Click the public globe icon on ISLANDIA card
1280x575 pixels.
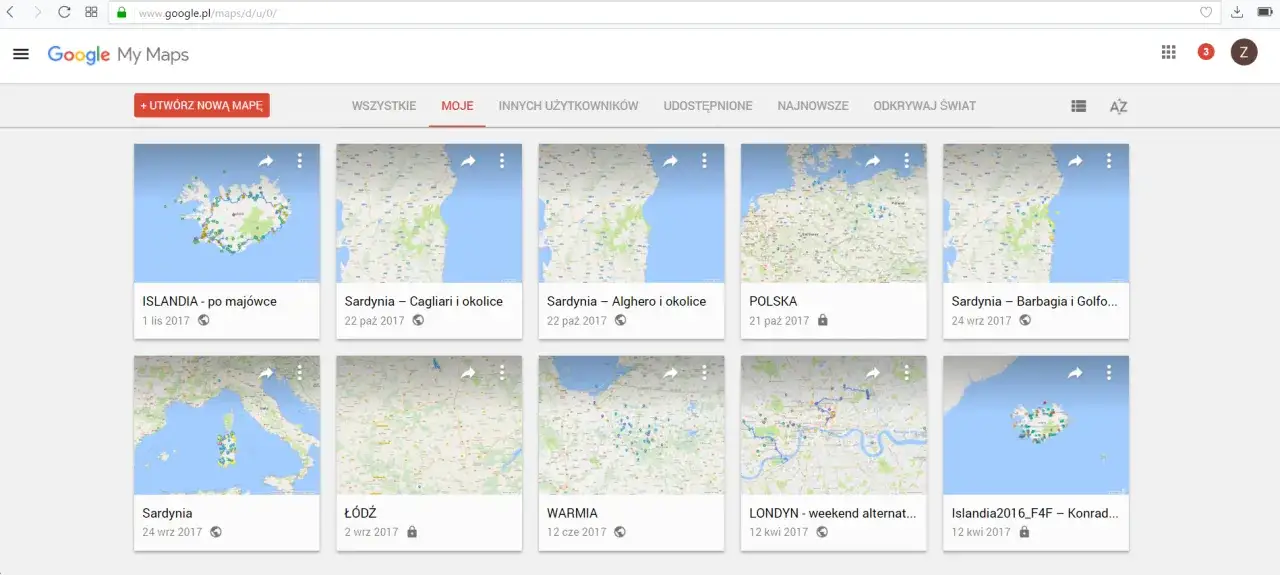[x=204, y=321]
